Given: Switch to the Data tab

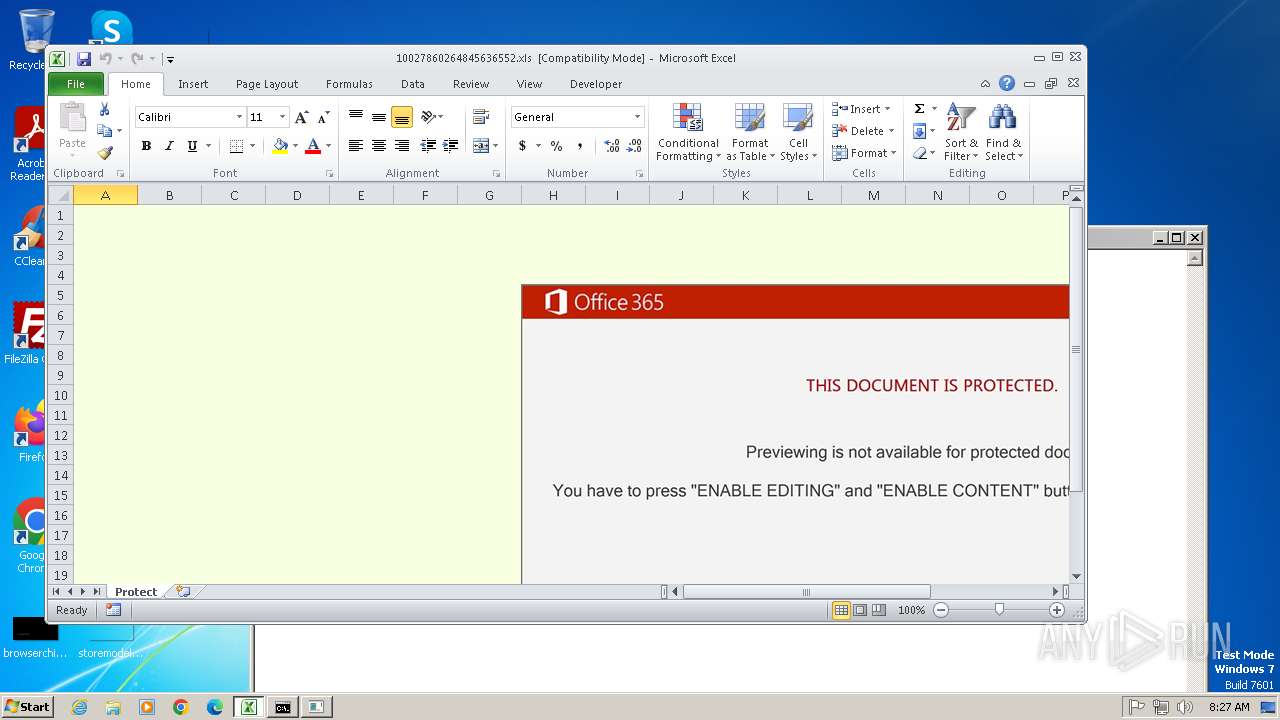Looking at the screenshot, I should [x=413, y=84].
